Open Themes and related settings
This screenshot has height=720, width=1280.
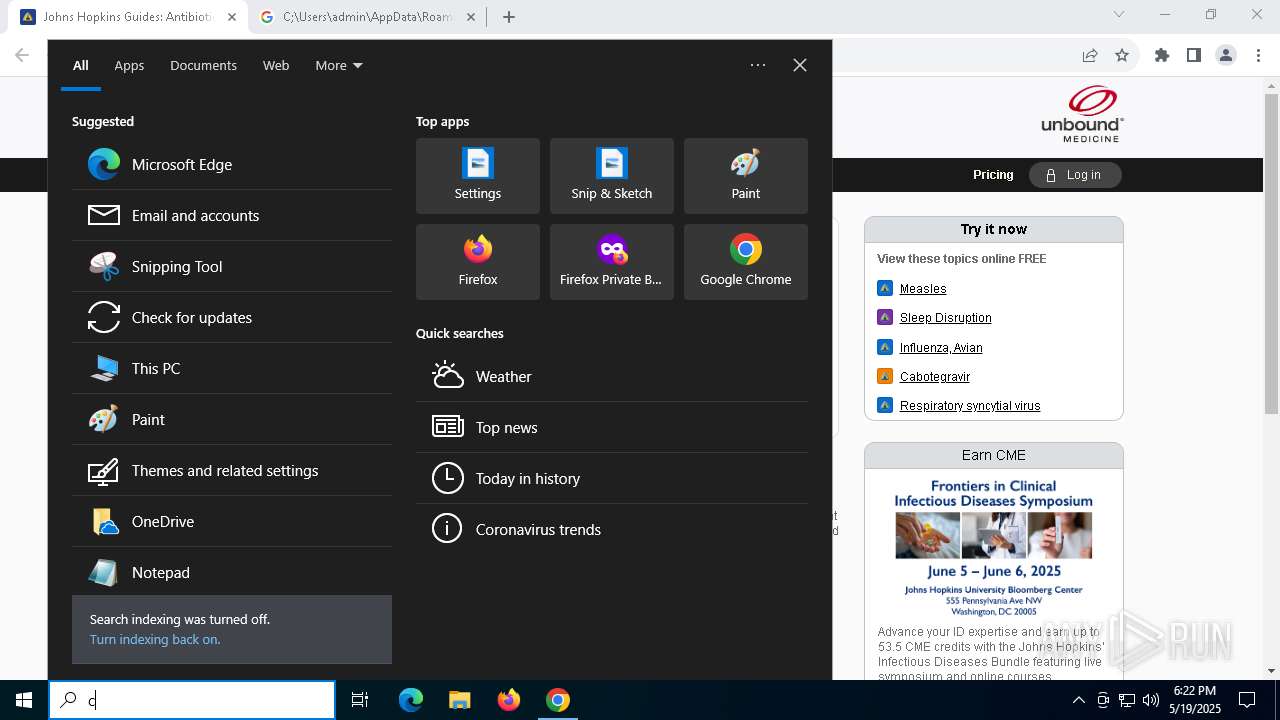click(x=231, y=470)
